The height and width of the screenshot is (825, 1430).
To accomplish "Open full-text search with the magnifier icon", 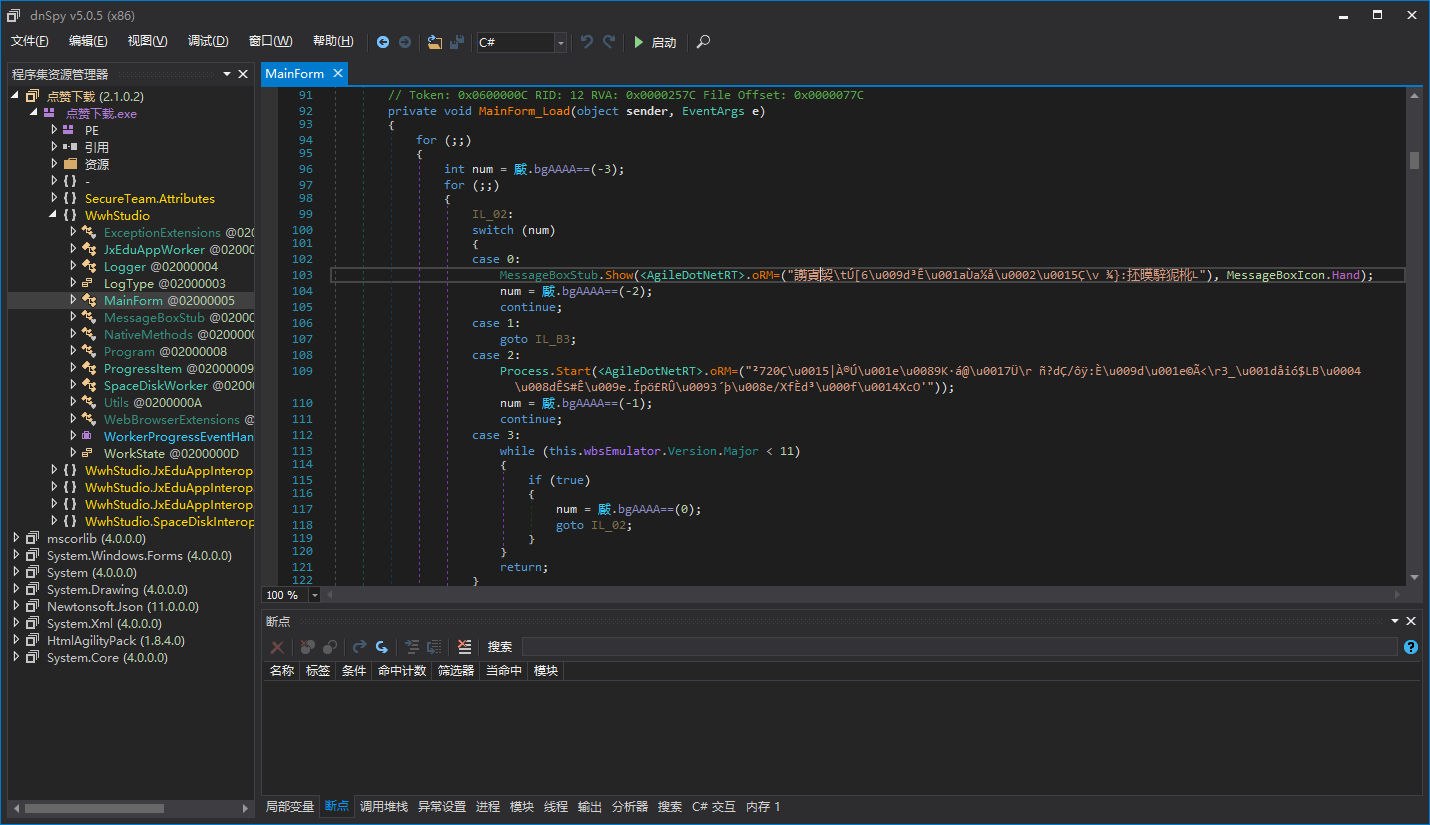I will pos(702,41).
